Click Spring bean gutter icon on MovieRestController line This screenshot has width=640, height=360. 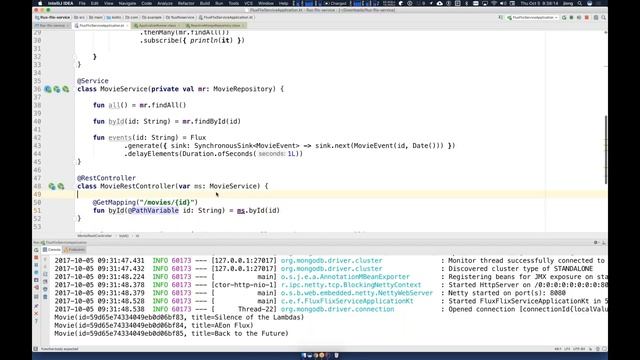click(52, 186)
